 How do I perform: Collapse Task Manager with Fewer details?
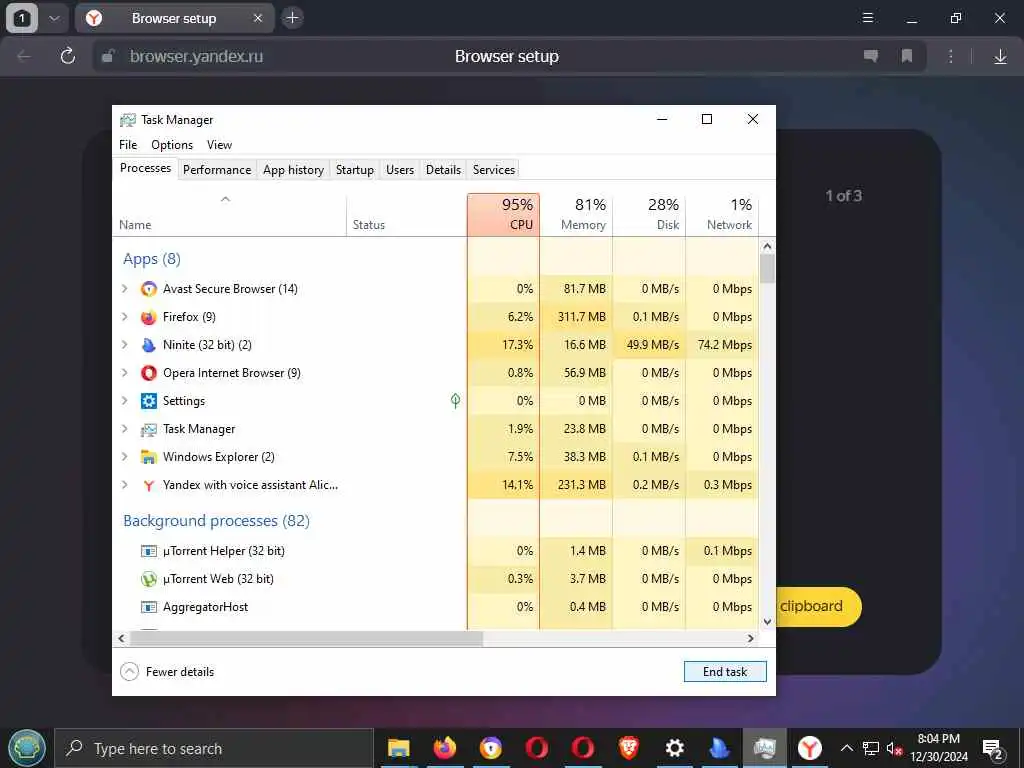pyautogui.click(x=168, y=671)
